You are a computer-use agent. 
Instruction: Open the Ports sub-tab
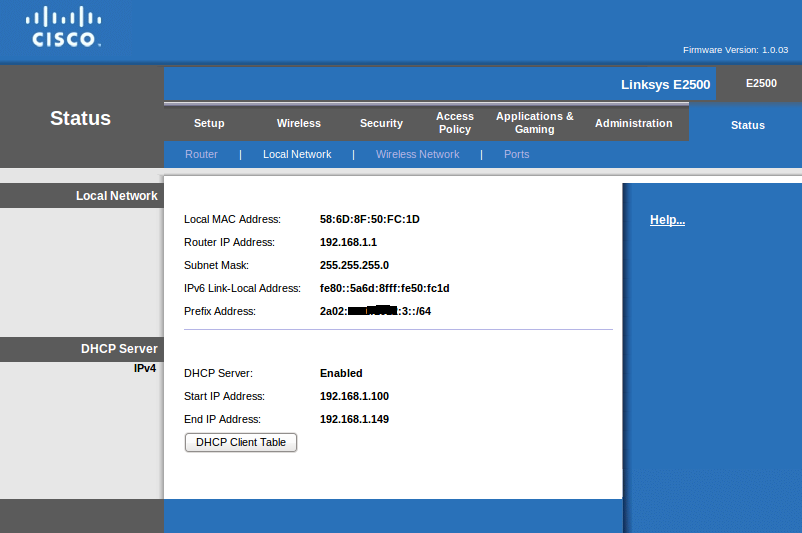tap(517, 154)
